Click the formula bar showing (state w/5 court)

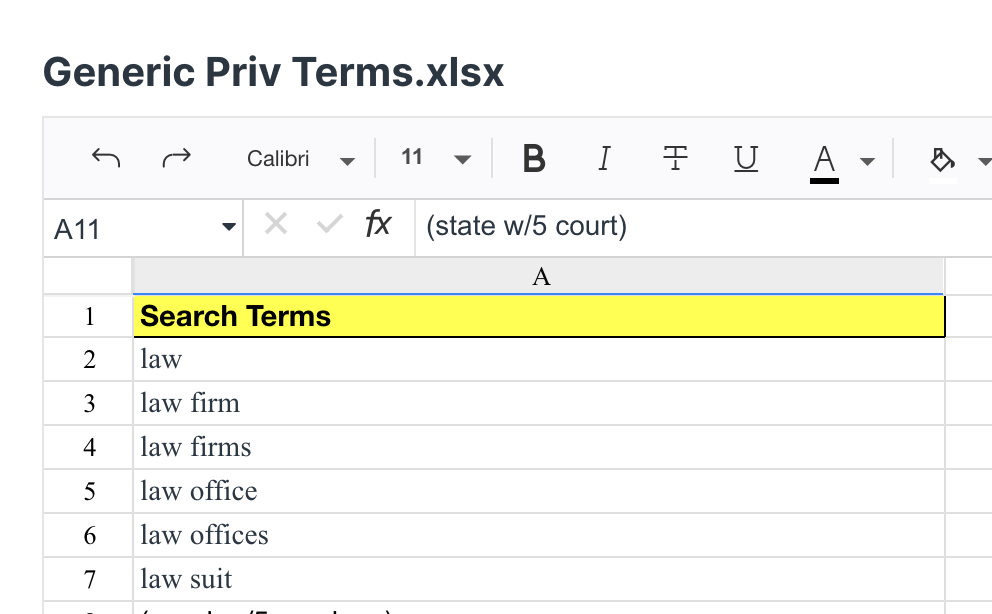coord(702,227)
